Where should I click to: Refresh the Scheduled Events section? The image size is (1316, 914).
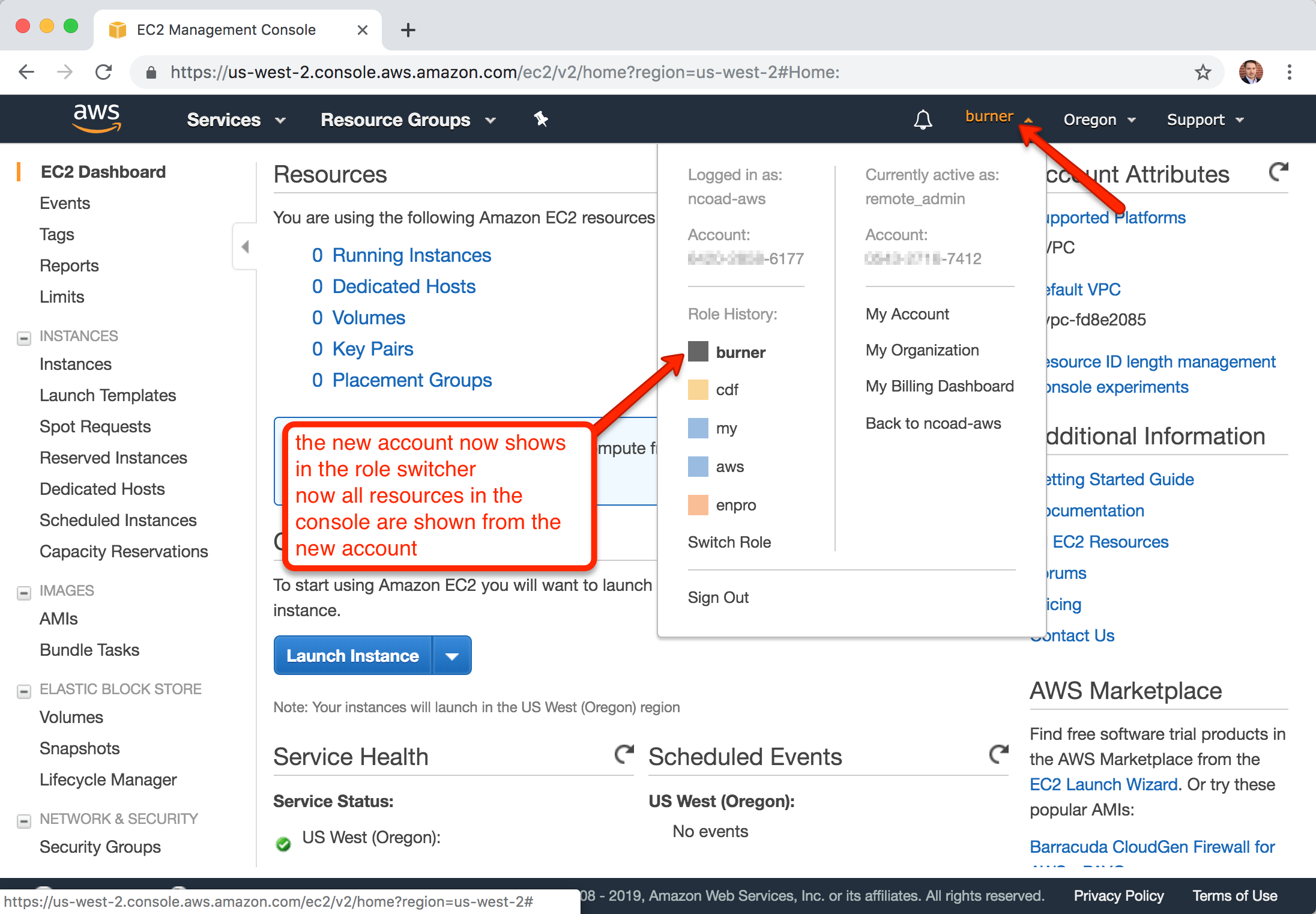(x=998, y=754)
